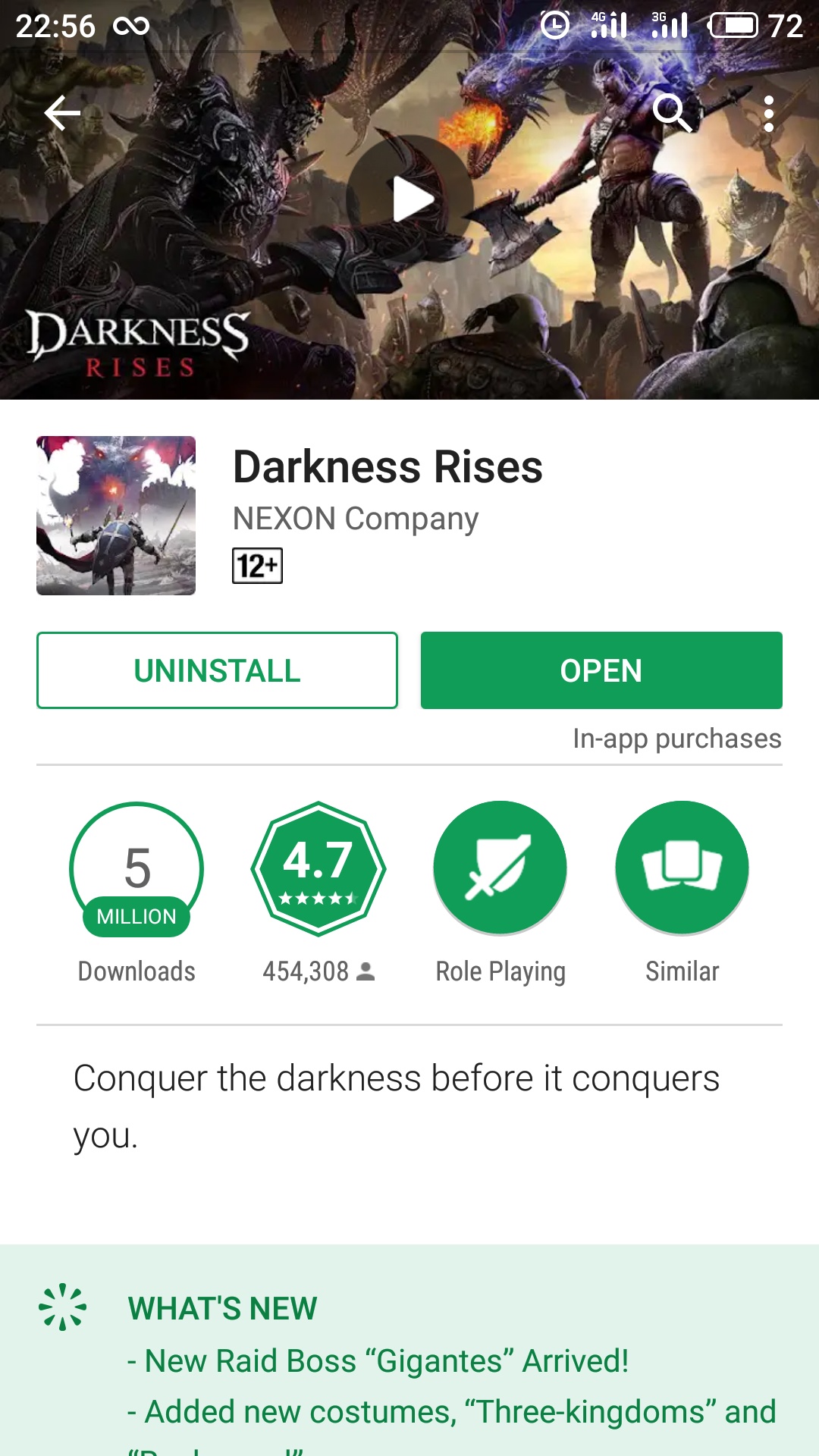Screen dimensions: 819x1456
Task: Open the NEXON Company developer page
Action: tap(356, 519)
